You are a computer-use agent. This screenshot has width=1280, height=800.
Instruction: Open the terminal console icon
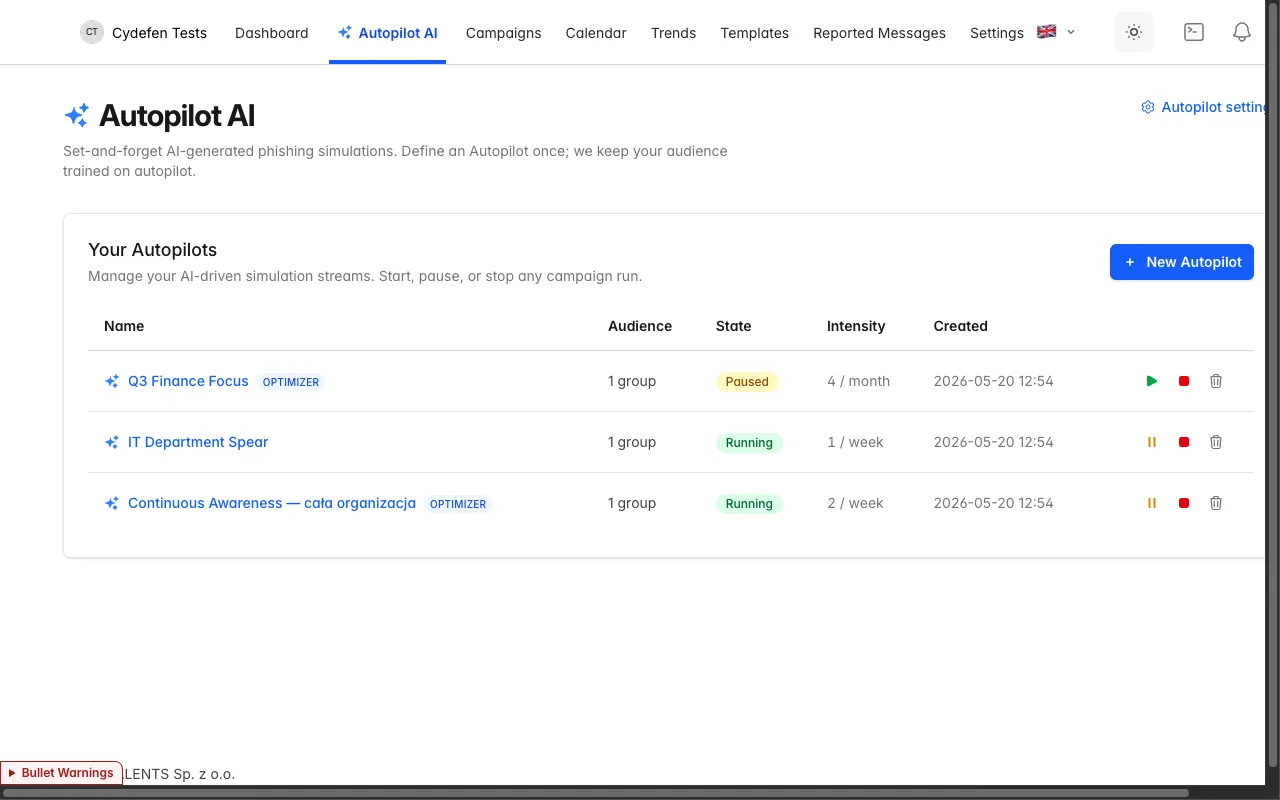(1194, 32)
